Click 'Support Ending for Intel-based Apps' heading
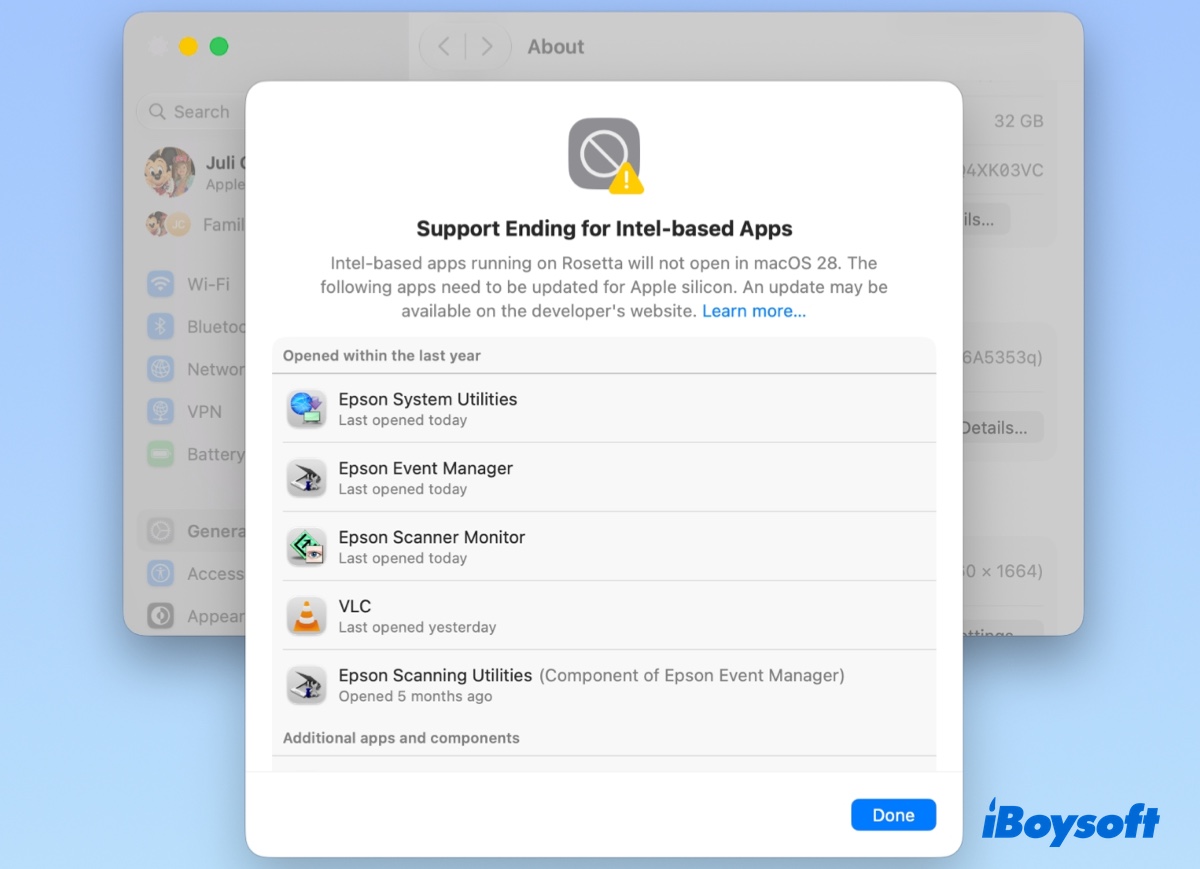The height and width of the screenshot is (869, 1200). click(604, 228)
